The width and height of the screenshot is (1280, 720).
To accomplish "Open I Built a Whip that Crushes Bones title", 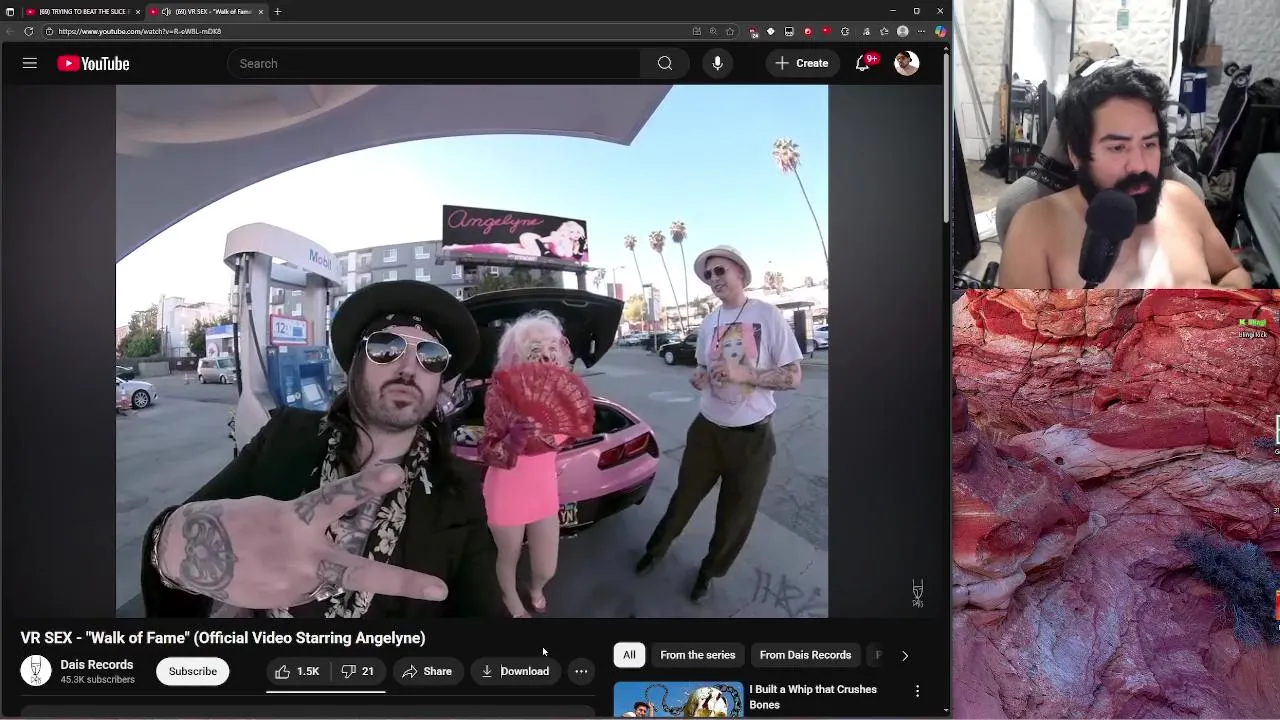I will click(813, 697).
